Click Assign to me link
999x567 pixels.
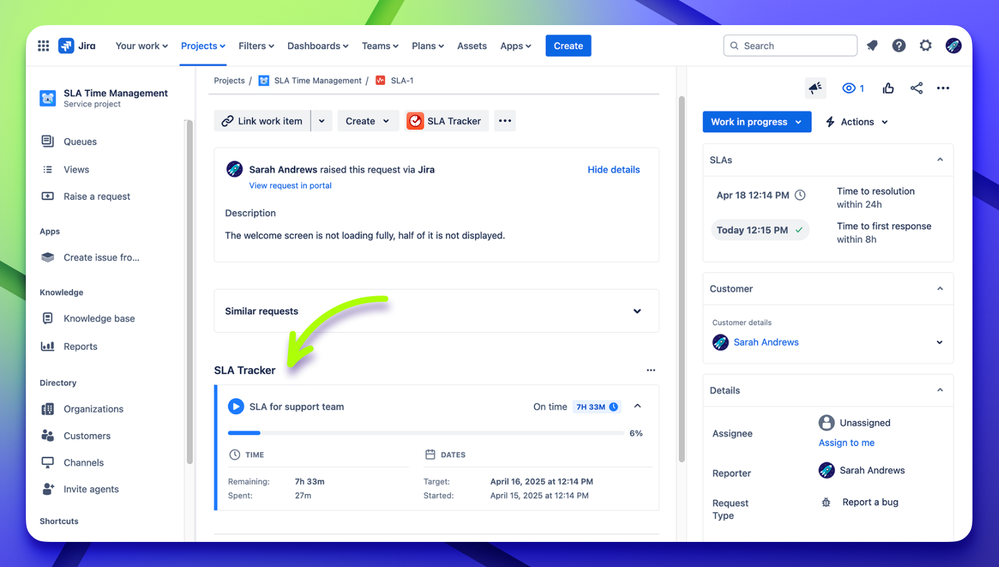tap(846, 443)
